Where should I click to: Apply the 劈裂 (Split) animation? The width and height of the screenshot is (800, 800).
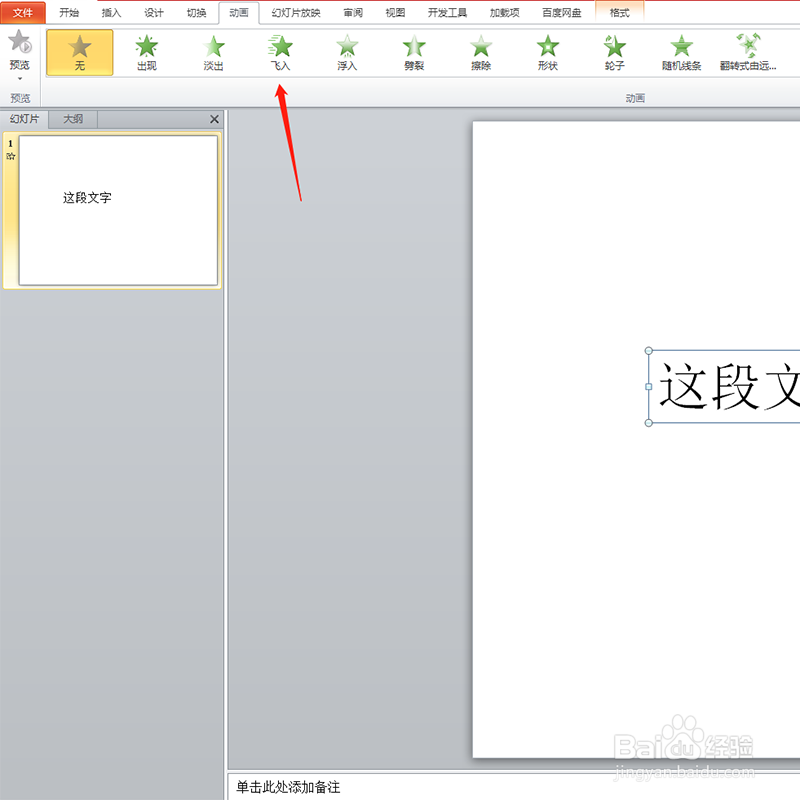414,53
